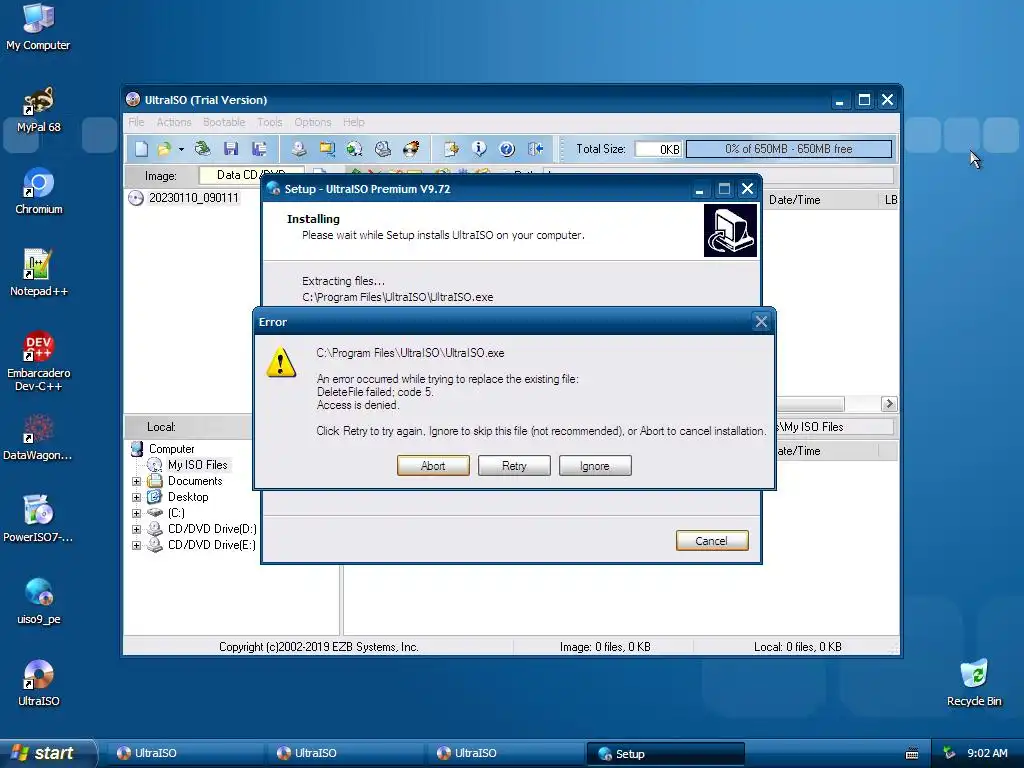Open the File menu in UltraISO
This screenshot has width=1024, height=768.
pos(136,122)
